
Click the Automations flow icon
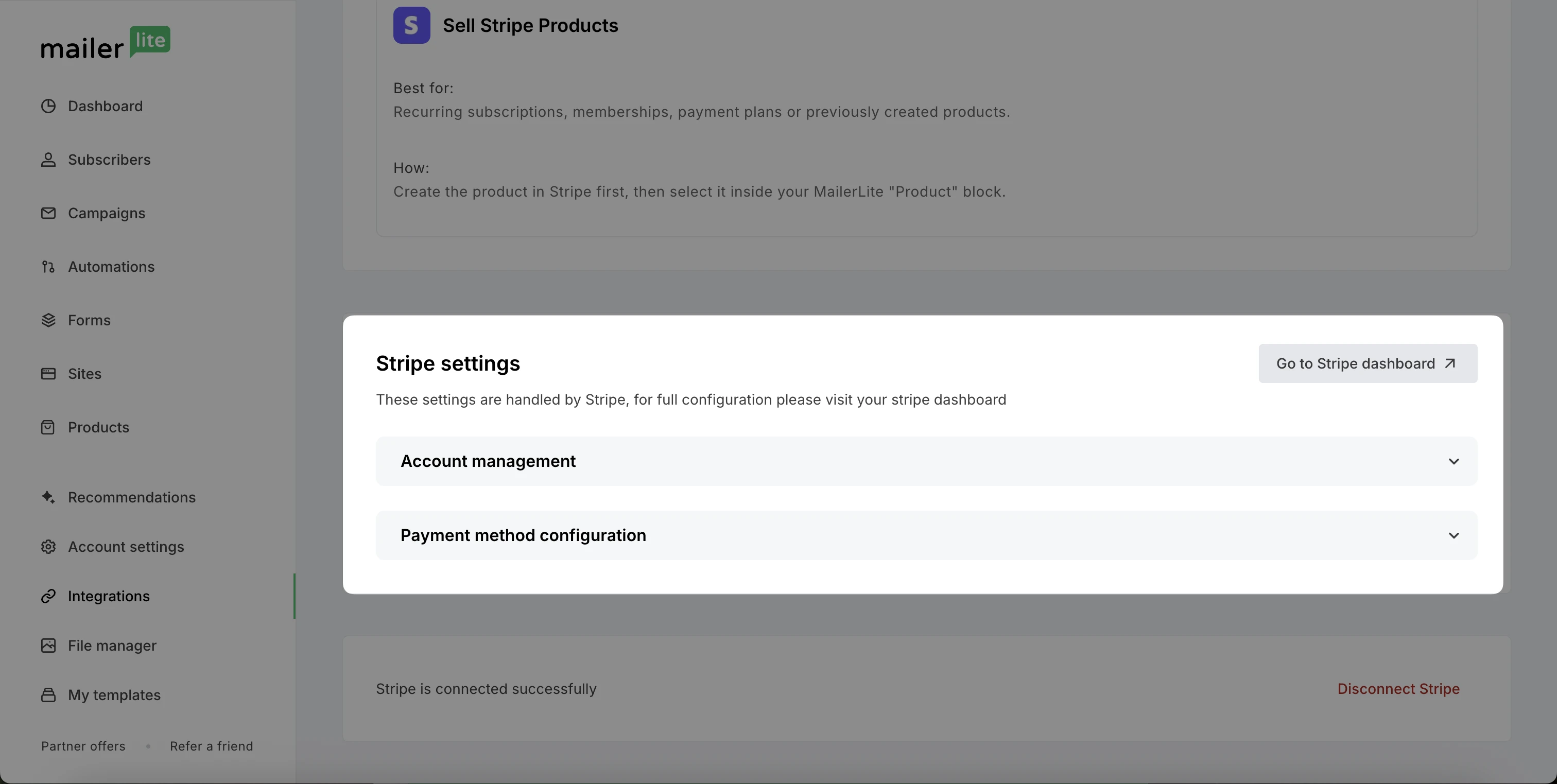[48, 267]
